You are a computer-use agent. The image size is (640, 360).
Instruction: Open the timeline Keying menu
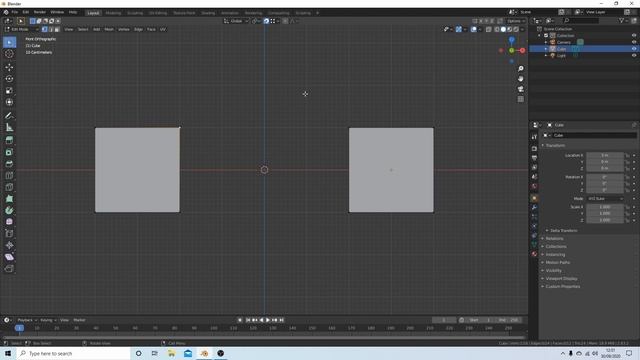click(x=48, y=320)
